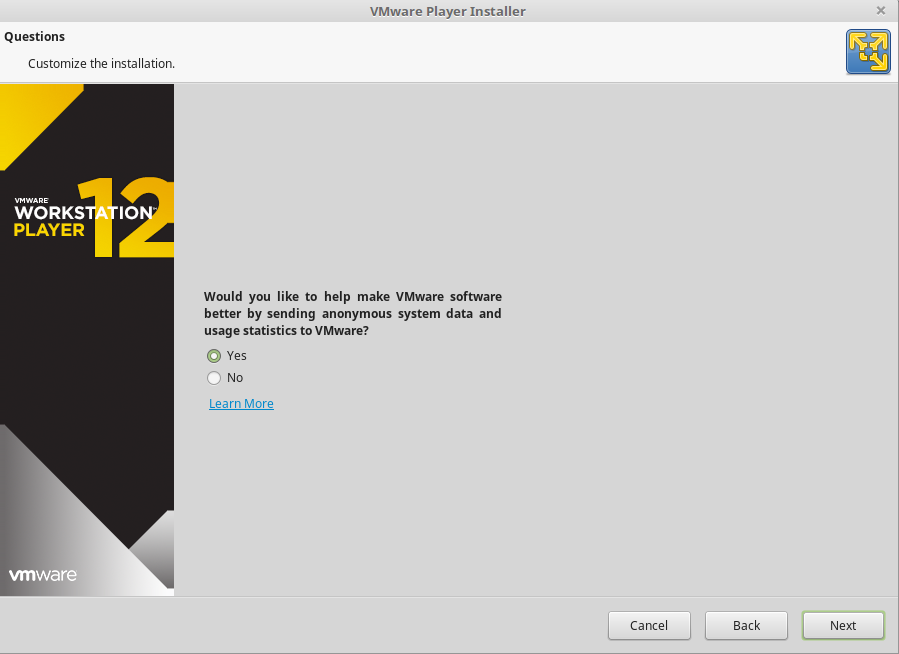Click the VMware Player Installer title bar
Viewport: 899px width, 654px height.
[447, 11]
